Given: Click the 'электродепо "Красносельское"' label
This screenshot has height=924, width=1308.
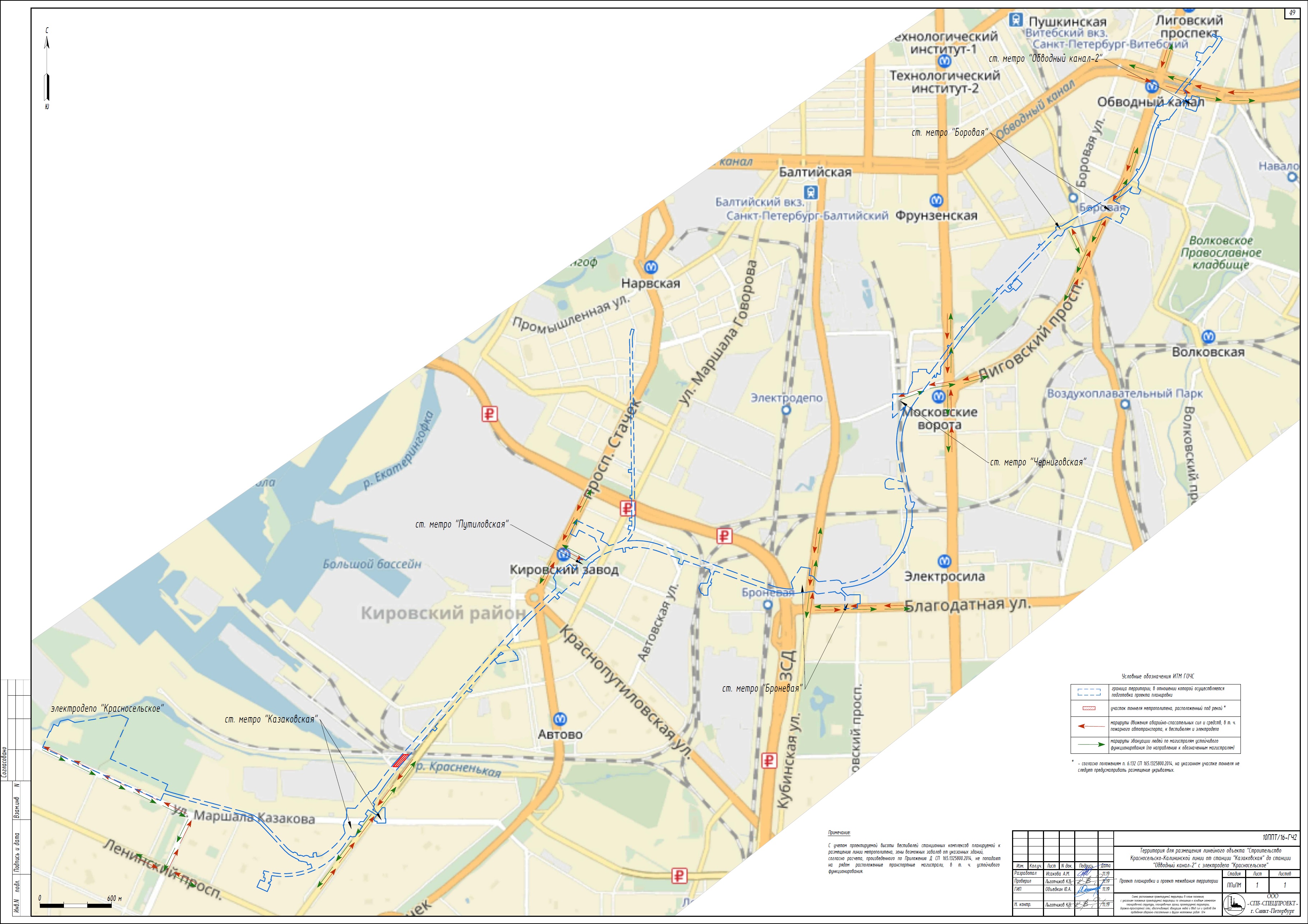Looking at the screenshot, I should [x=107, y=709].
